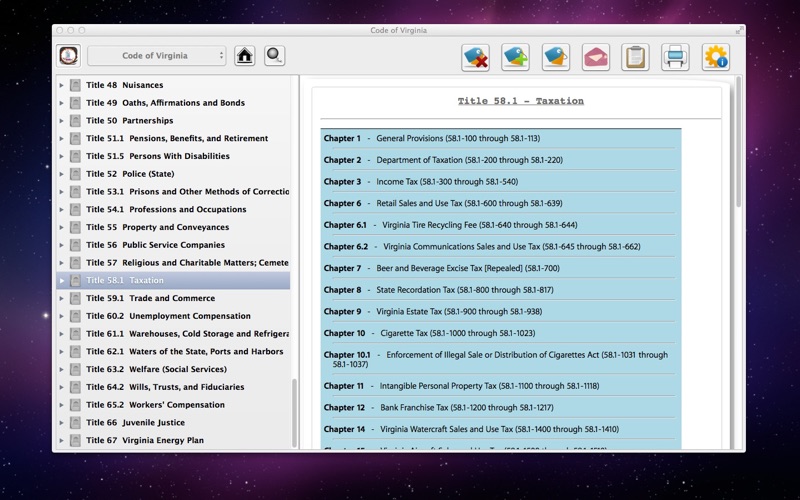Image resolution: width=800 pixels, height=500 pixels.
Task: Click the remove bookmark tag icon
Action: click(x=476, y=57)
